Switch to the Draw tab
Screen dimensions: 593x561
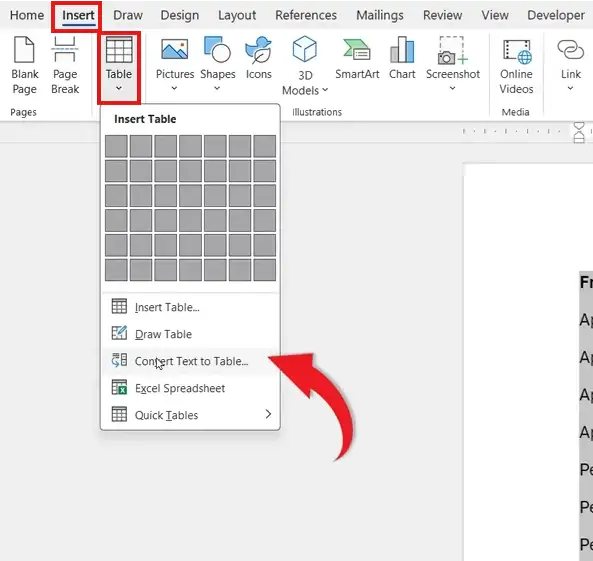click(x=128, y=15)
